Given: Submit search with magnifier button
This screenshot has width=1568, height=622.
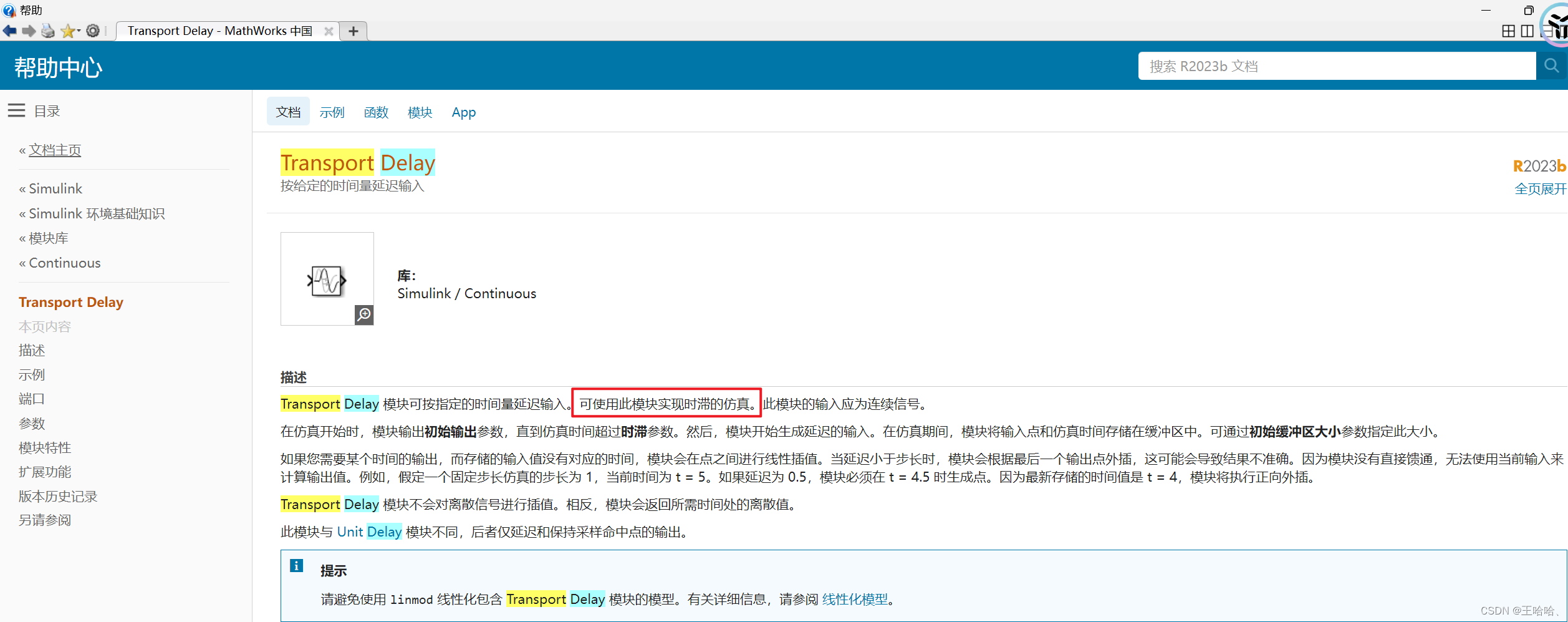Looking at the screenshot, I should coord(1551,66).
